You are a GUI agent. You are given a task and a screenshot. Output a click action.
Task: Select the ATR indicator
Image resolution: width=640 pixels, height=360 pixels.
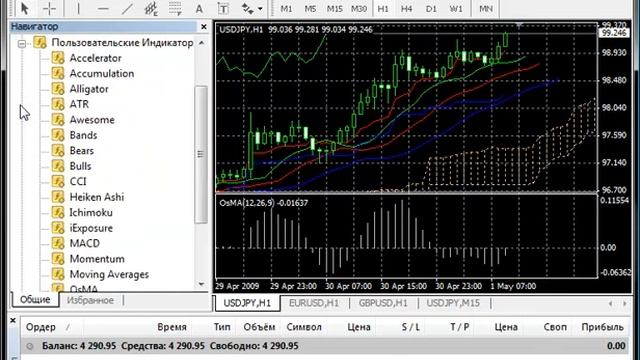click(79, 104)
